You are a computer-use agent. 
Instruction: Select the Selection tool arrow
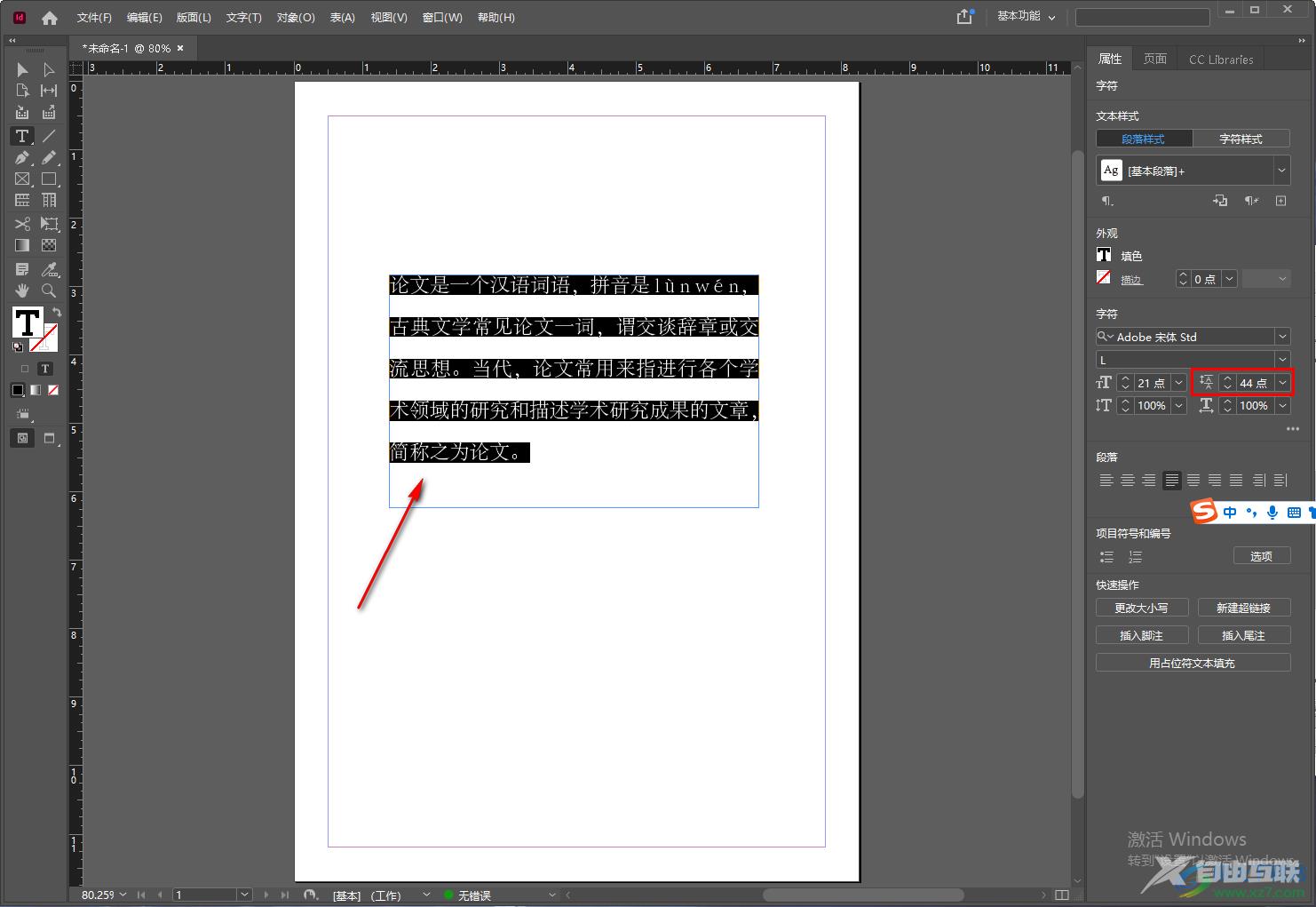click(x=22, y=69)
